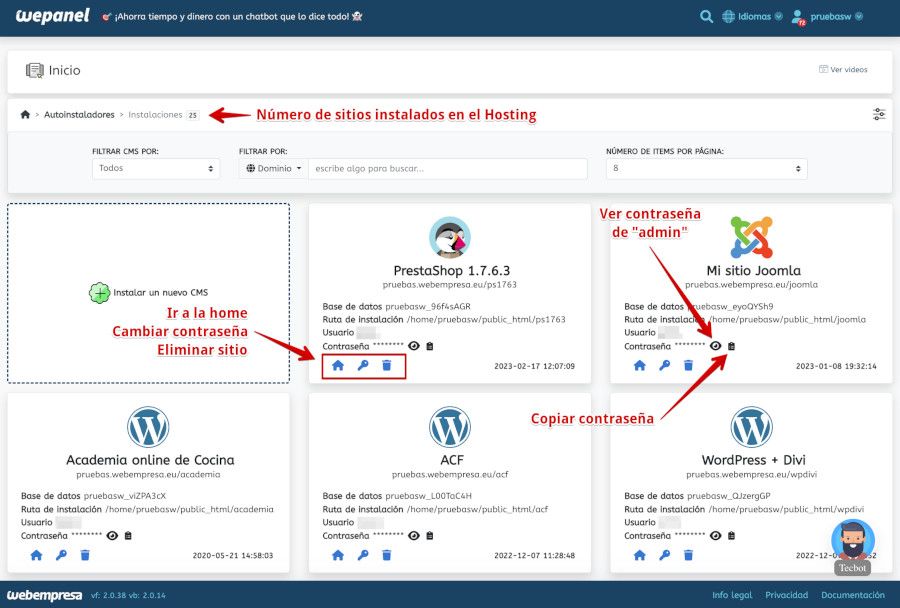
Task: Show password for PrestaShop 1.7.6.3
Action: (414, 346)
